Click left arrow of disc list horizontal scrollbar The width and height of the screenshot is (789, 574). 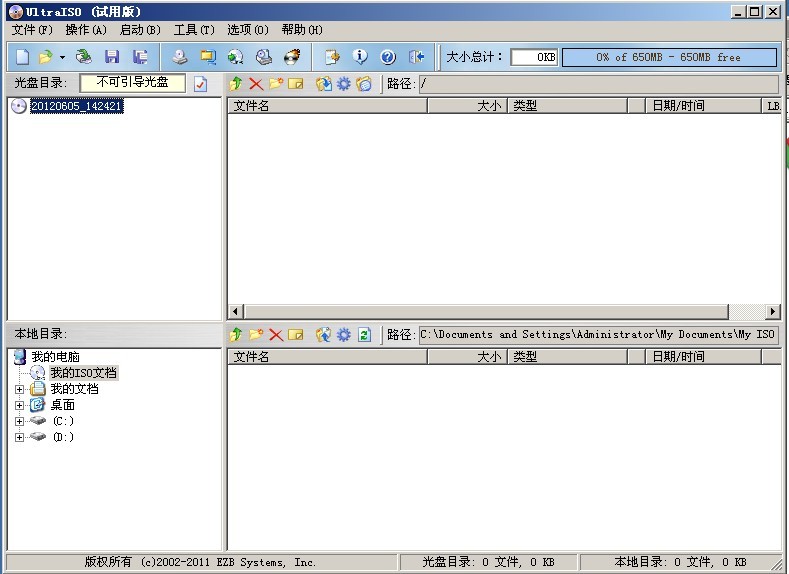click(x=235, y=312)
